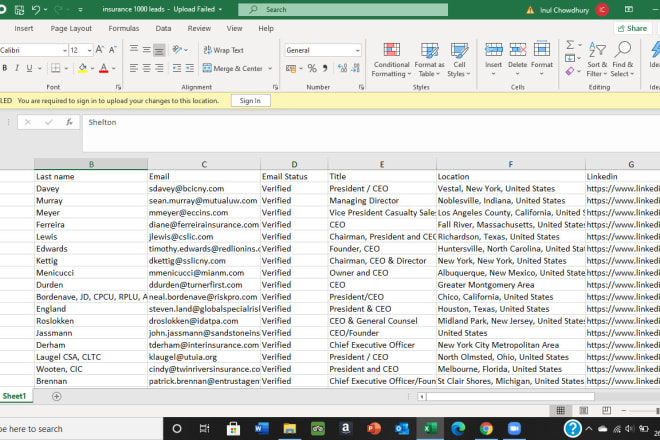Image resolution: width=660 pixels, height=440 pixels.
Task: Switch to the Formulas tab
Action: coord(124,28)
